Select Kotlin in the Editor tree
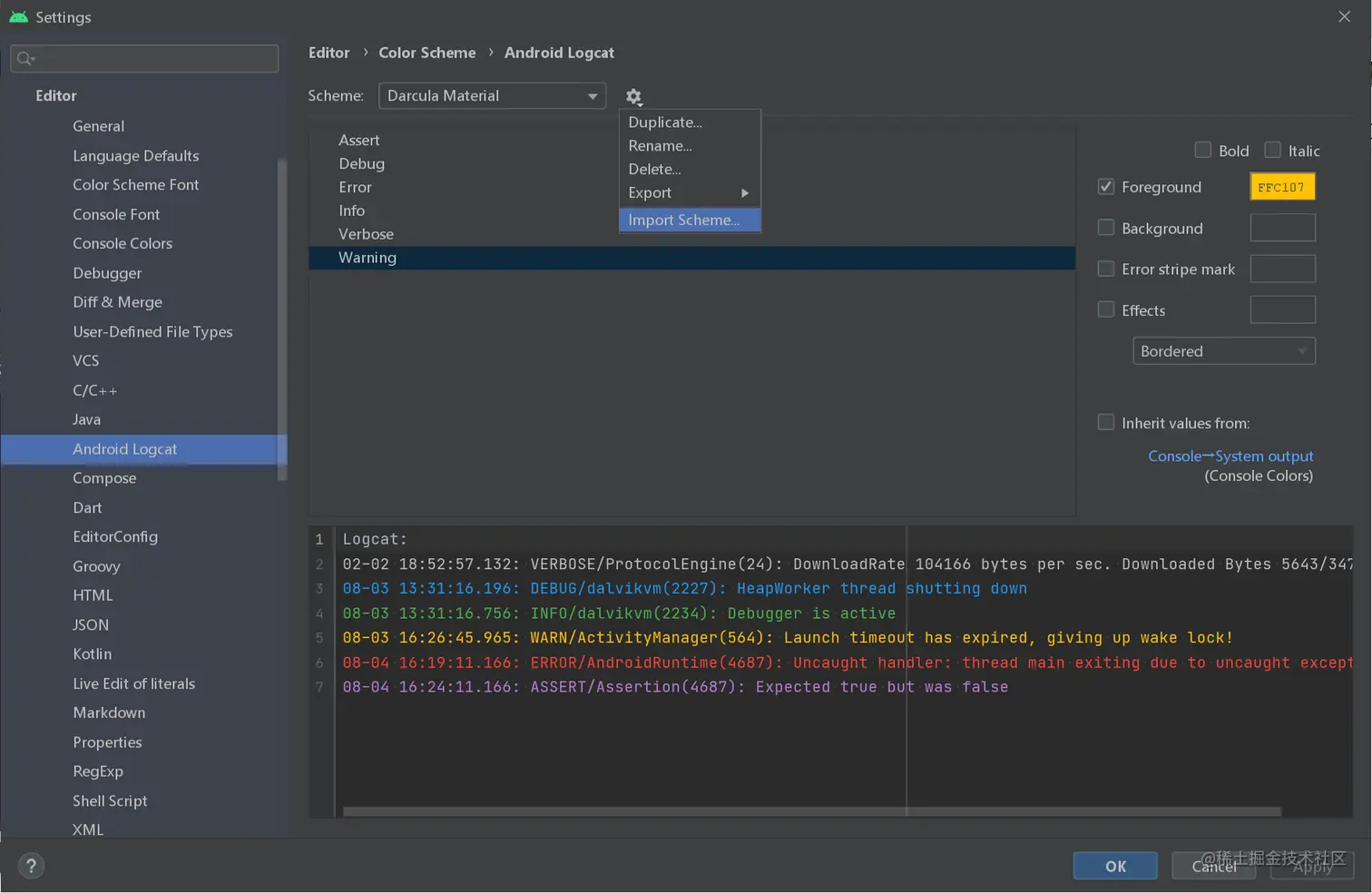Screen dimensions: 1372x893 click(93, 654)
